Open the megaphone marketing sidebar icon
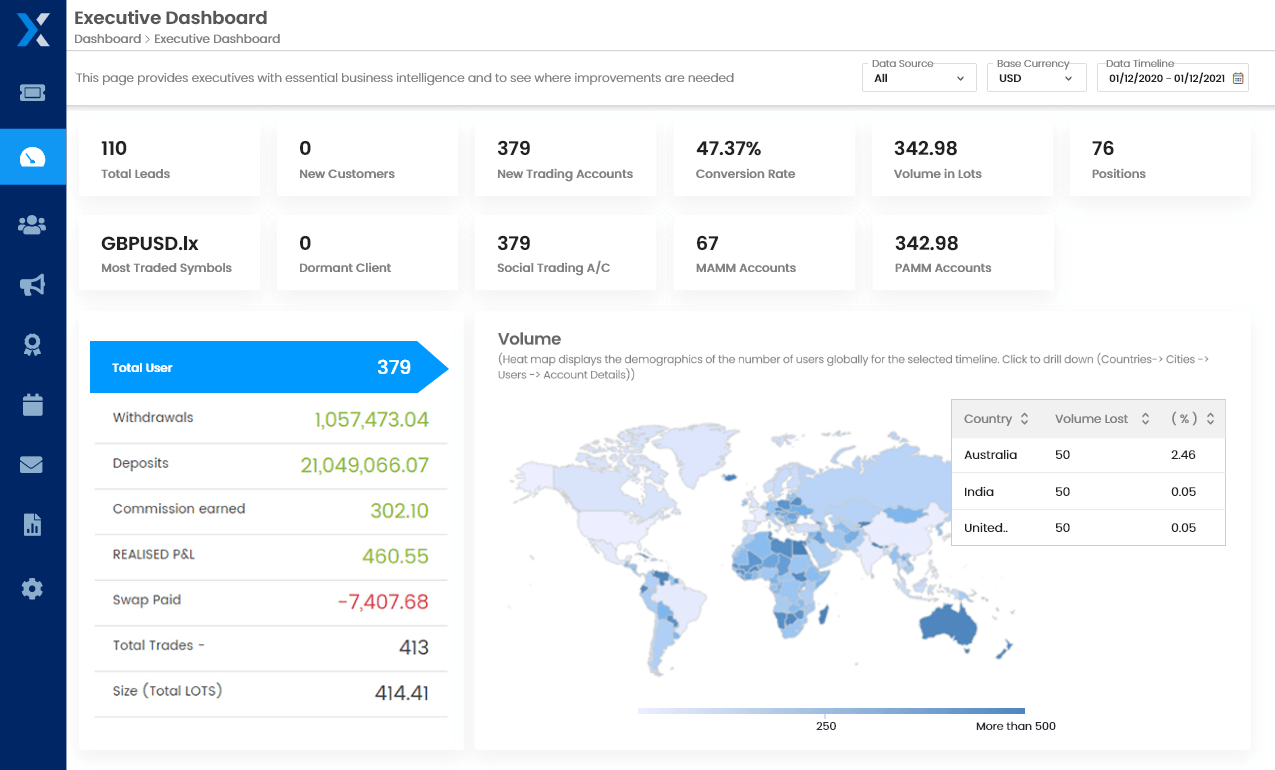This screenshot has height=770, width=1275. (33, 285)
